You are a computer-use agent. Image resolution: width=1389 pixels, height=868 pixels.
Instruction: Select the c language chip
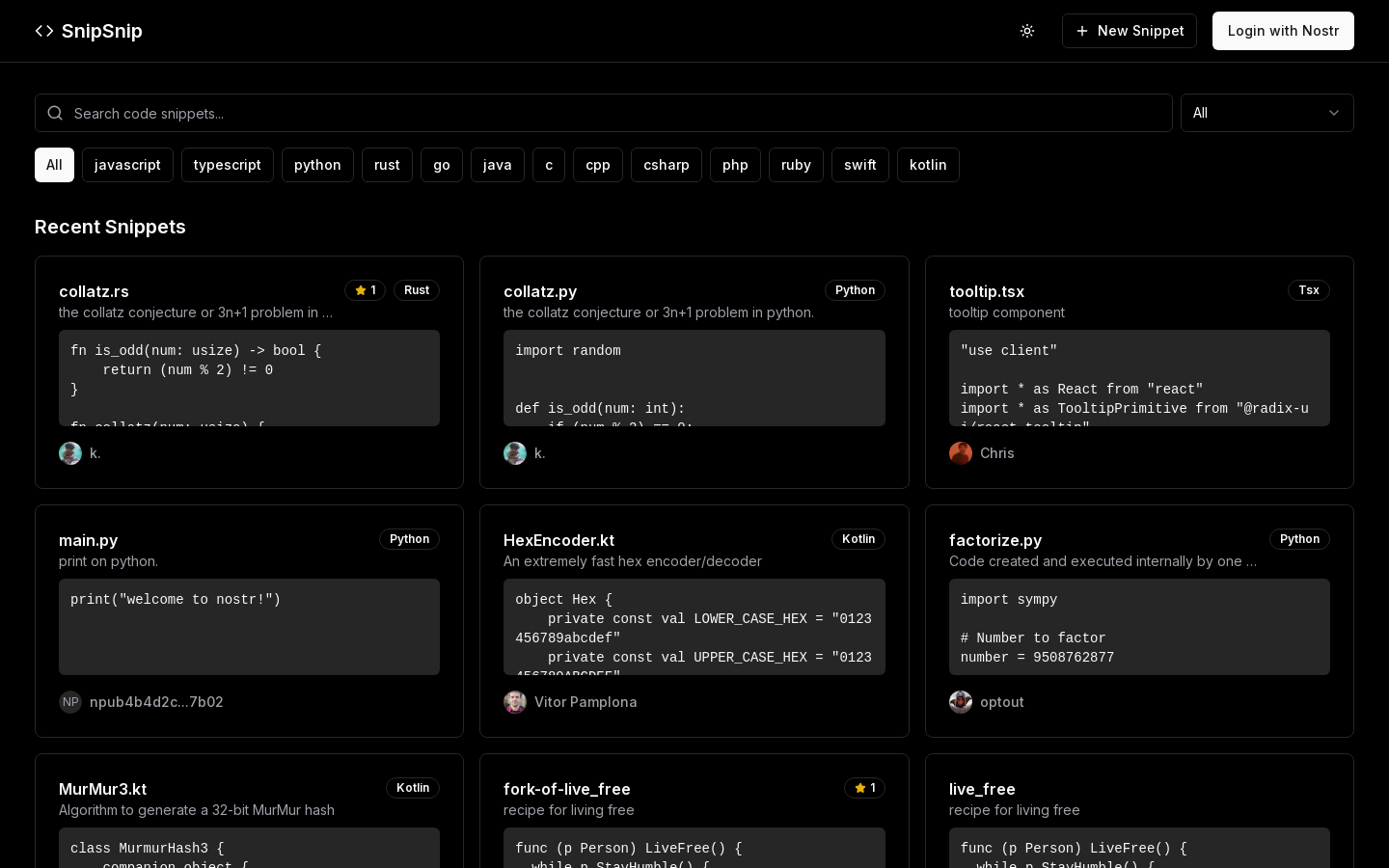click(x=549, y=165)
